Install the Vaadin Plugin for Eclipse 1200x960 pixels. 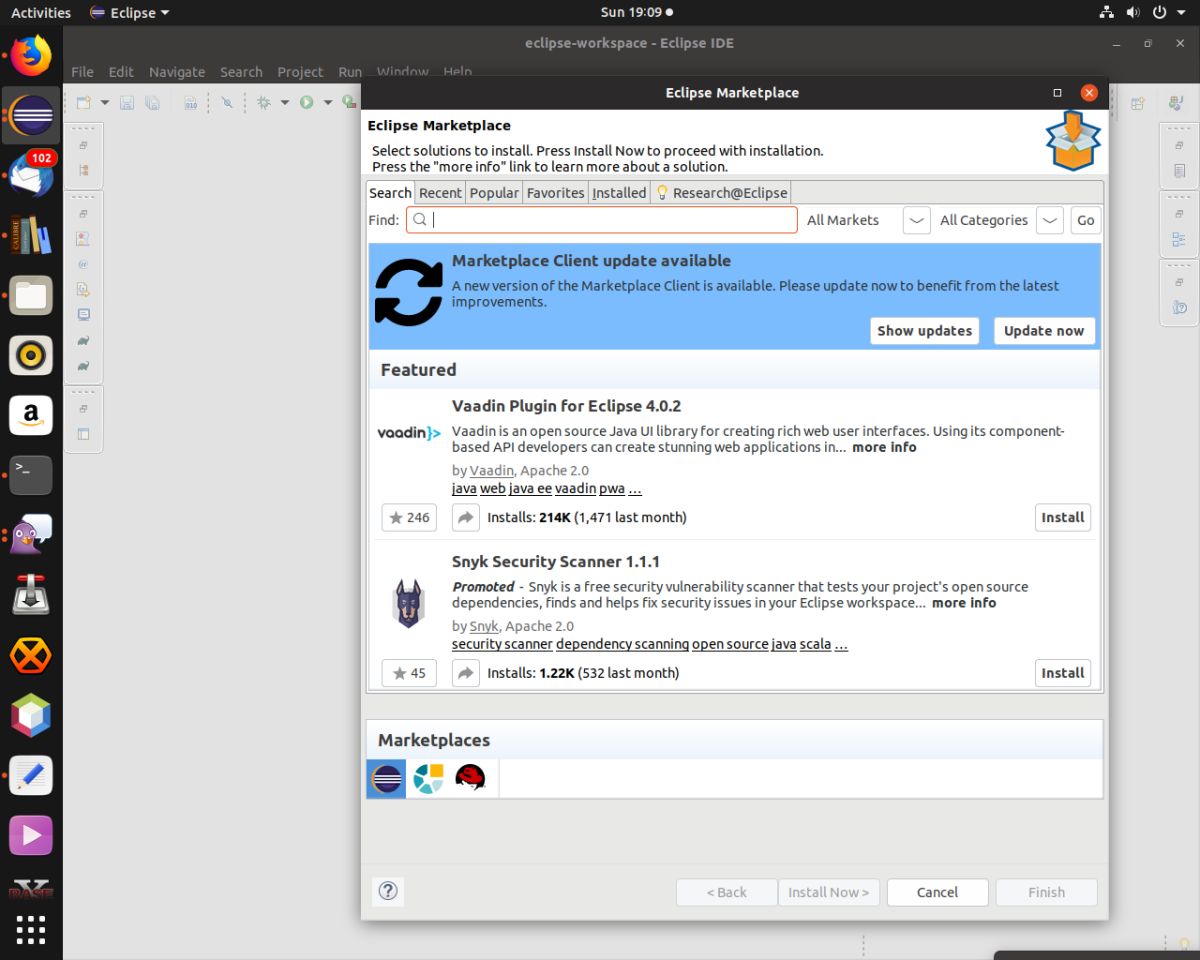(1062, 517)
